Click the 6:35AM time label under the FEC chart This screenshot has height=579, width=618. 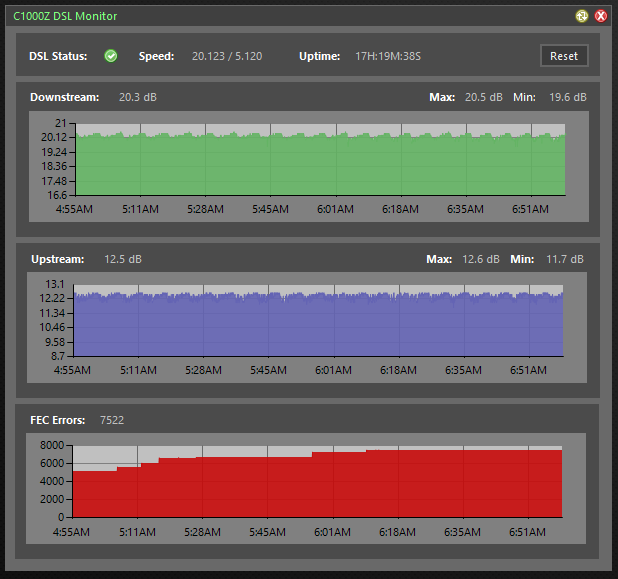click(462, 532)
